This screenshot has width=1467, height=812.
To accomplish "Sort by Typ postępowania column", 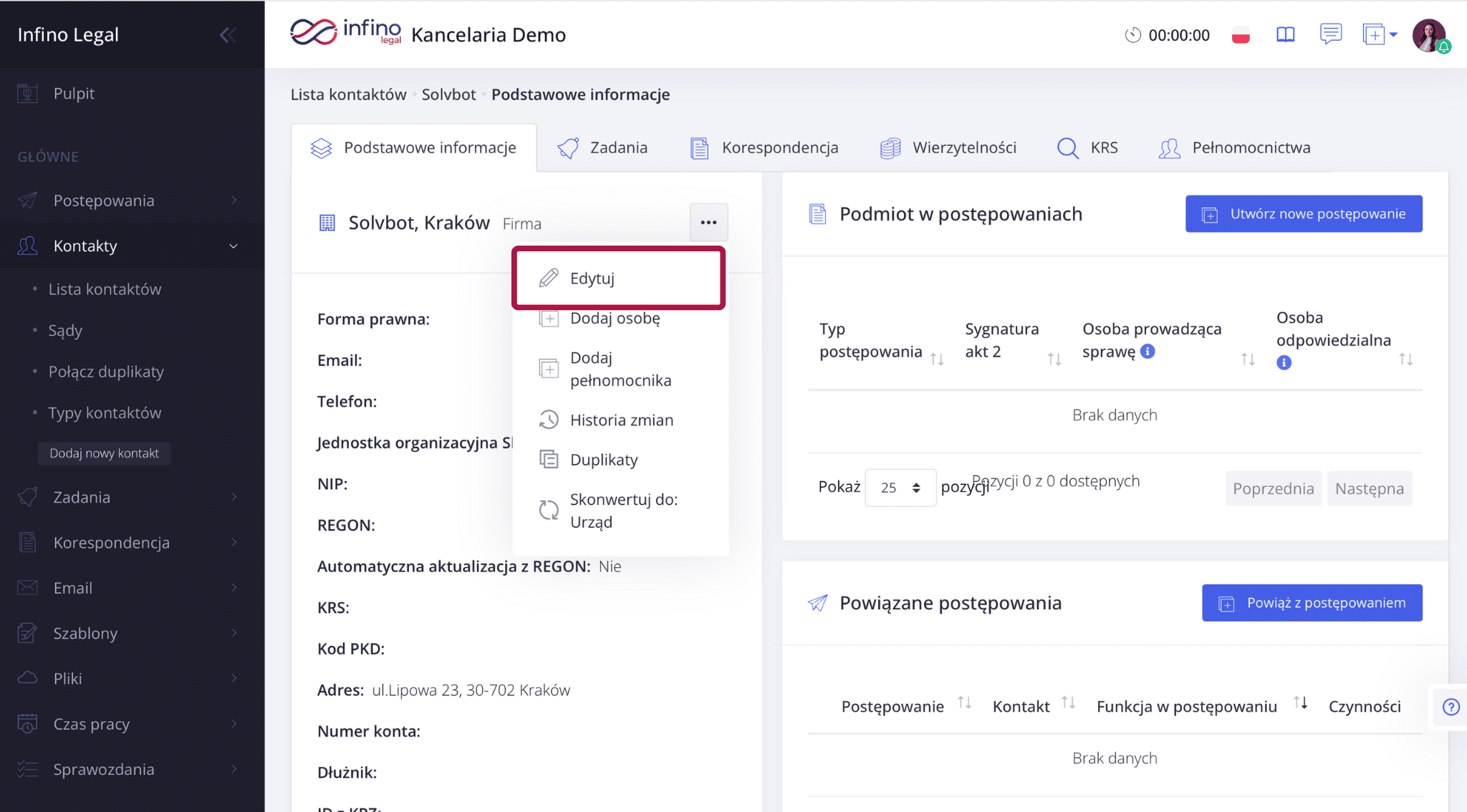I will coord(937,359).
